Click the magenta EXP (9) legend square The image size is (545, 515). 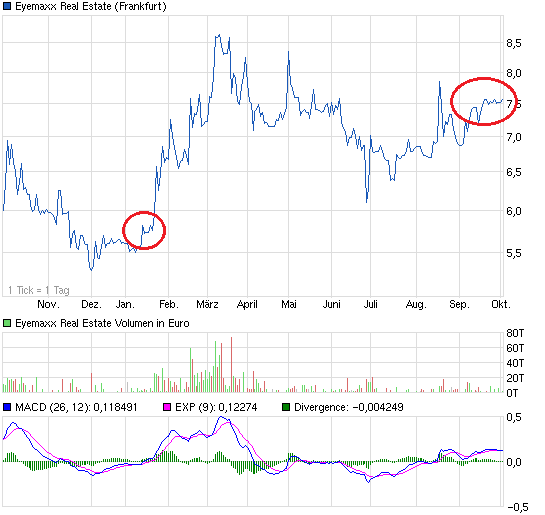coord(167,407)
